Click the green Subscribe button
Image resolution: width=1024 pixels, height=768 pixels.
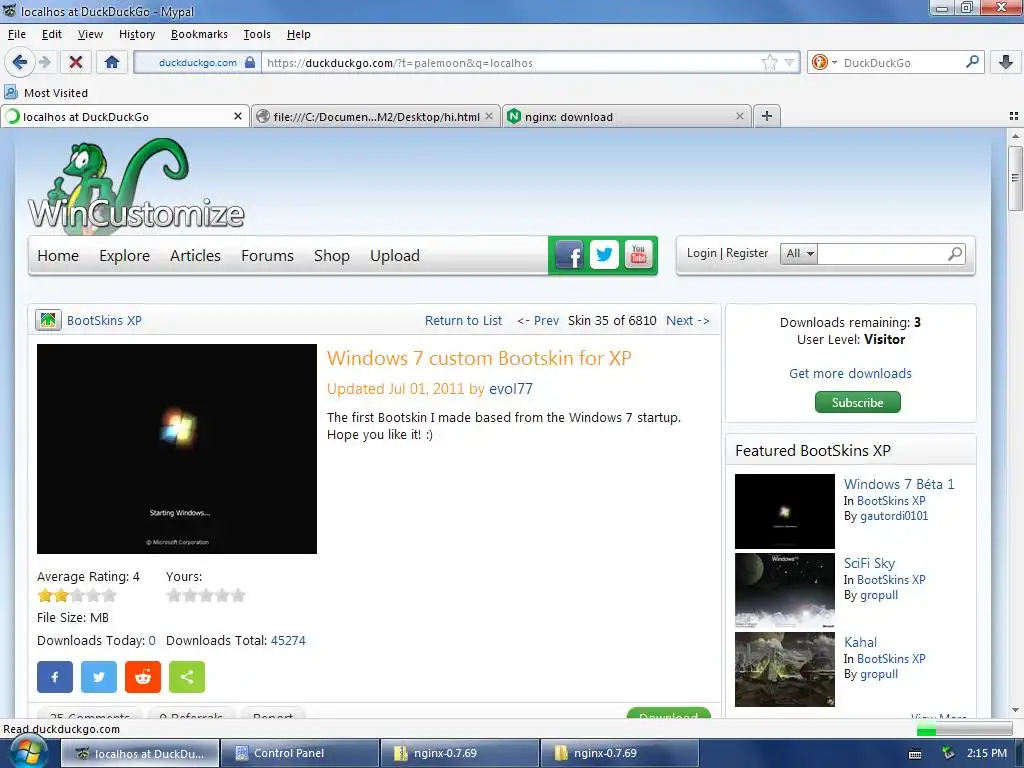(857, 402)
